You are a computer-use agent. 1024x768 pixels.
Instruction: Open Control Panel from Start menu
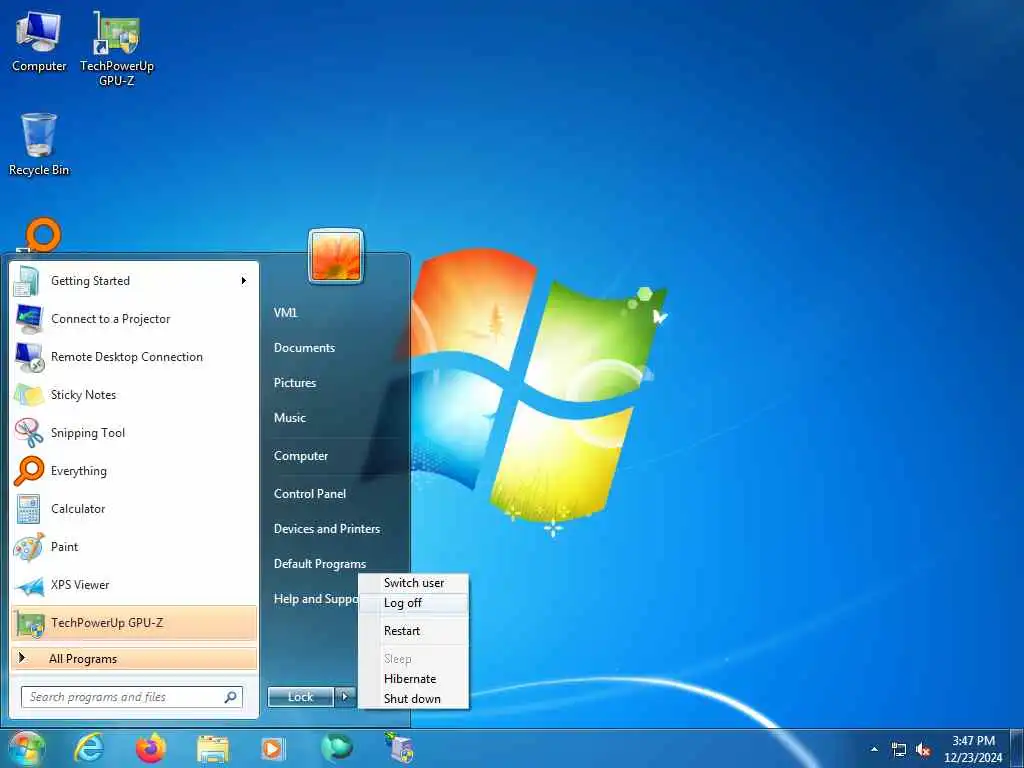(310, 494)
